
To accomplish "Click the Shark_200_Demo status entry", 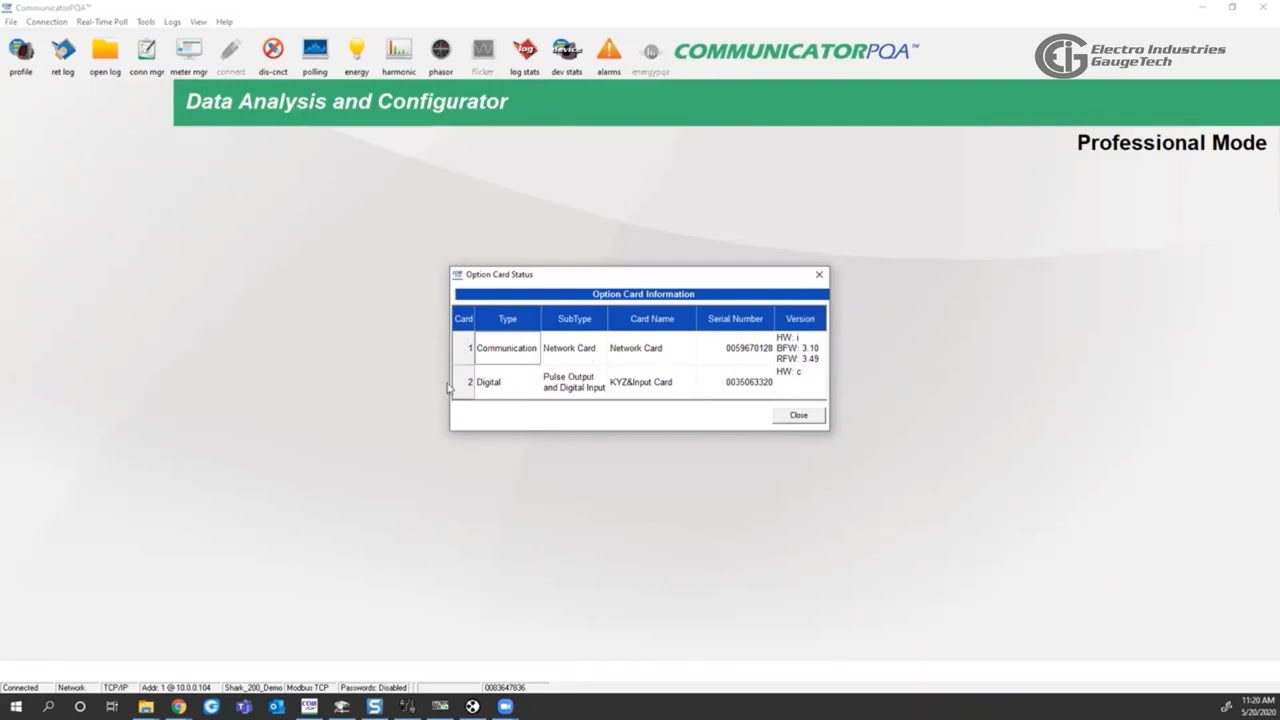I will coord(254,688).
